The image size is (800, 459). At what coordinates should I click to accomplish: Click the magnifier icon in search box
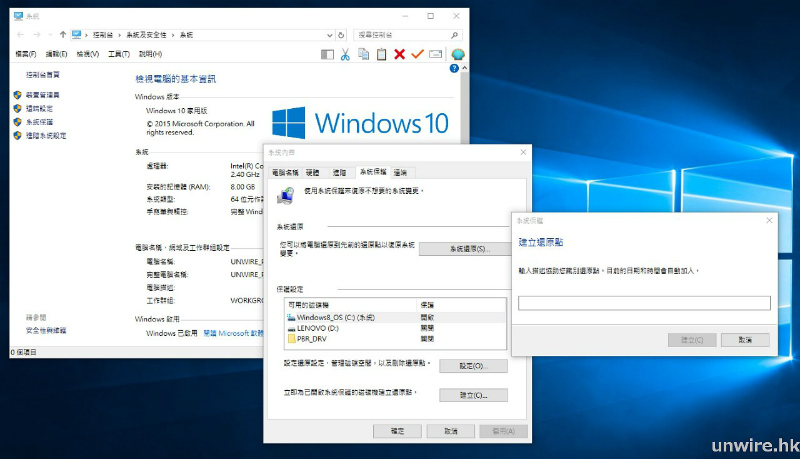tap(454, 35)
